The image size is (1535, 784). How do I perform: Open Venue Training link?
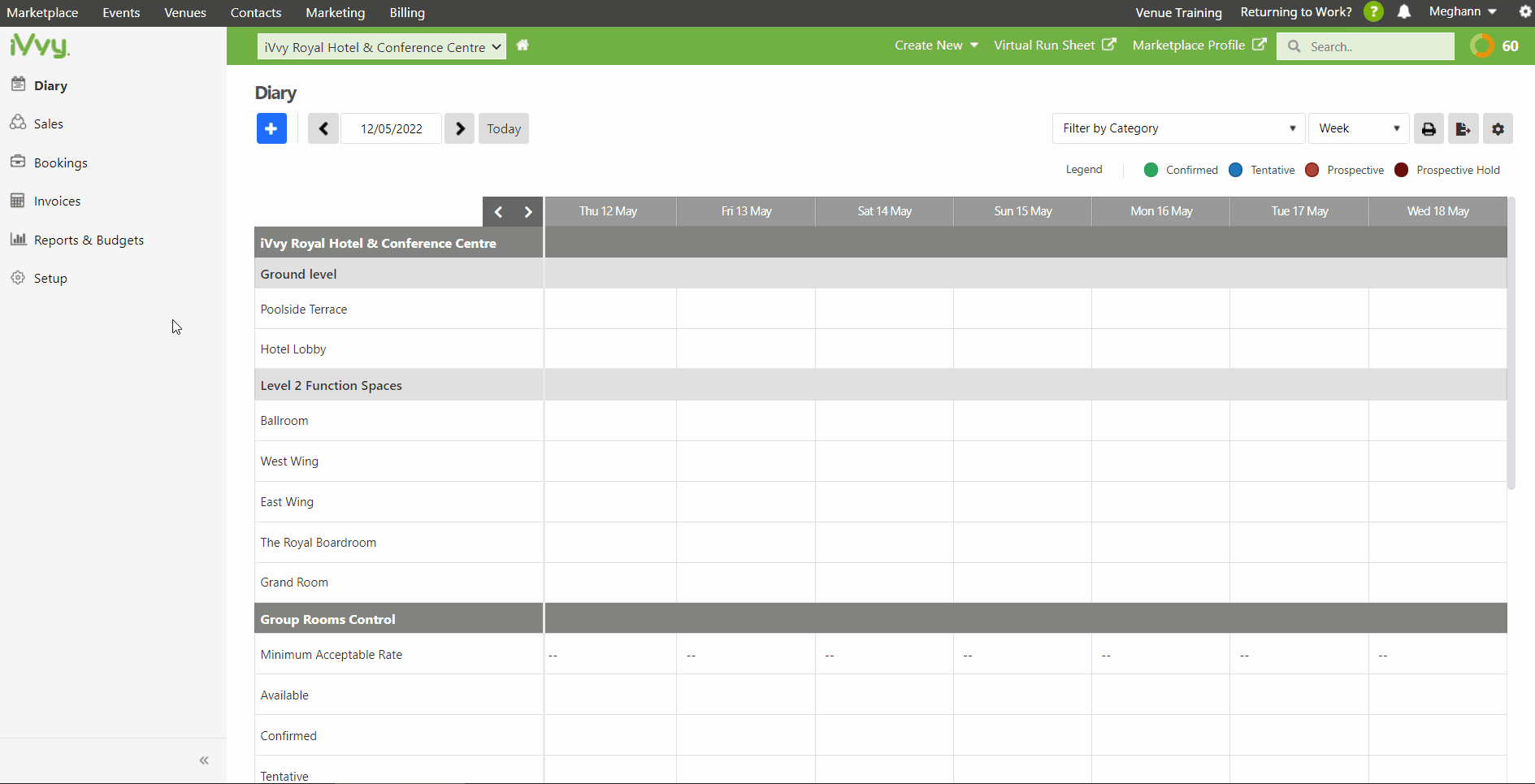coord(1178,13)
